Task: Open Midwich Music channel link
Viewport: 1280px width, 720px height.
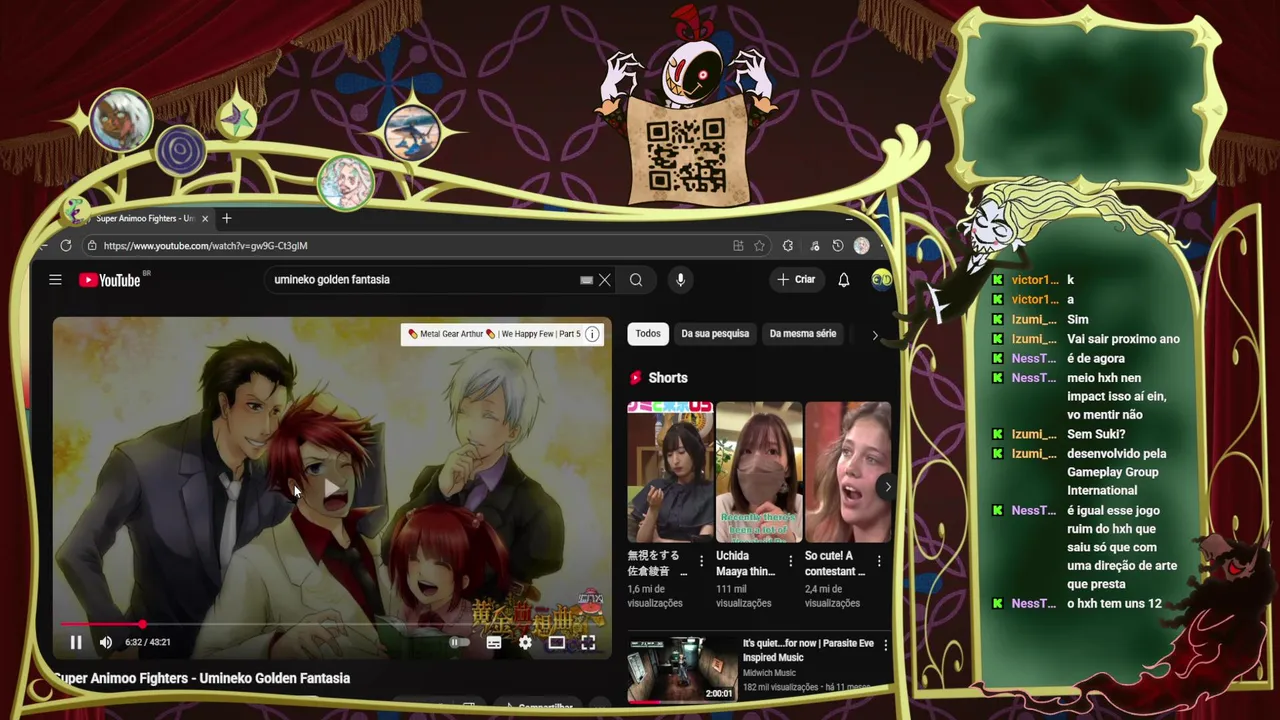Action: coord(769,673)
